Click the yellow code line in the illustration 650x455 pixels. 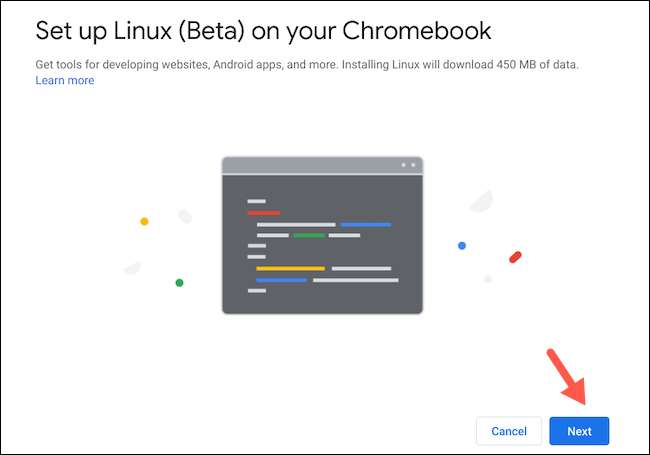290,268
